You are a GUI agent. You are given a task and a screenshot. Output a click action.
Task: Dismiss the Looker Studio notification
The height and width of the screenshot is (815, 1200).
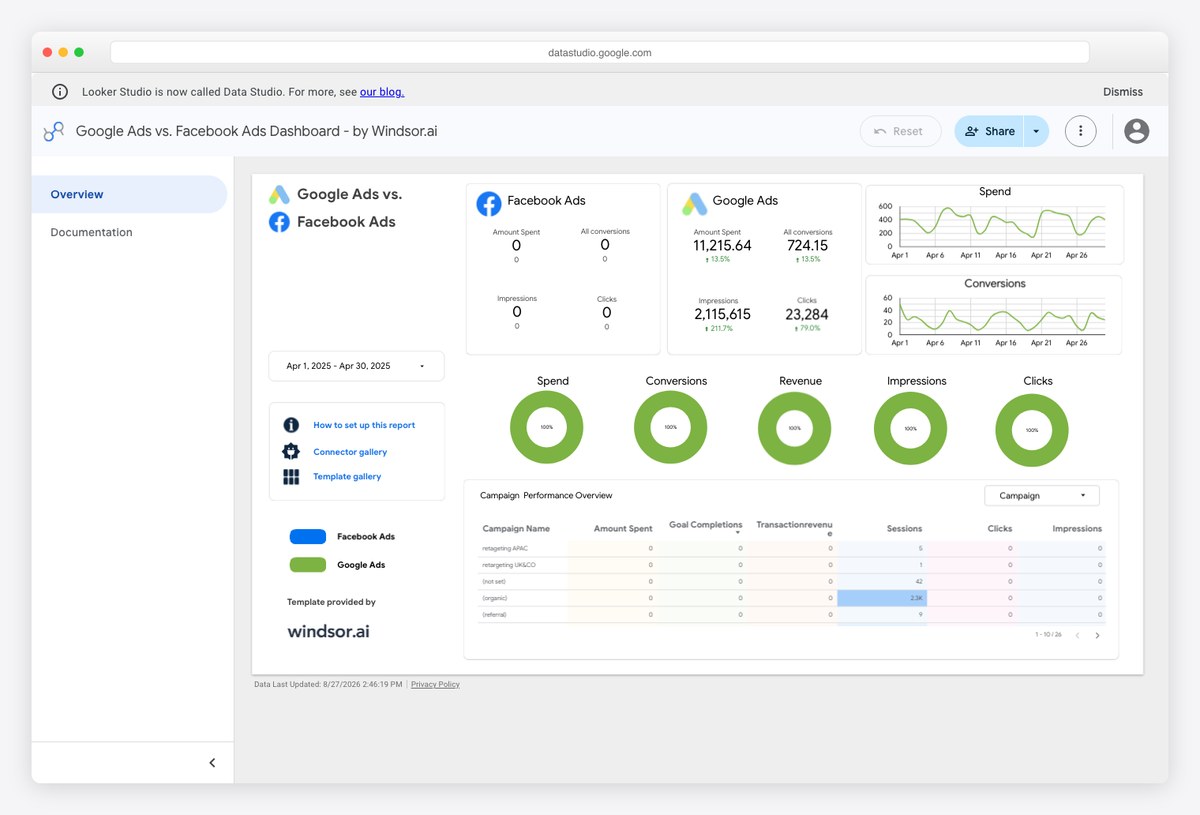(x=1123, y=92)
